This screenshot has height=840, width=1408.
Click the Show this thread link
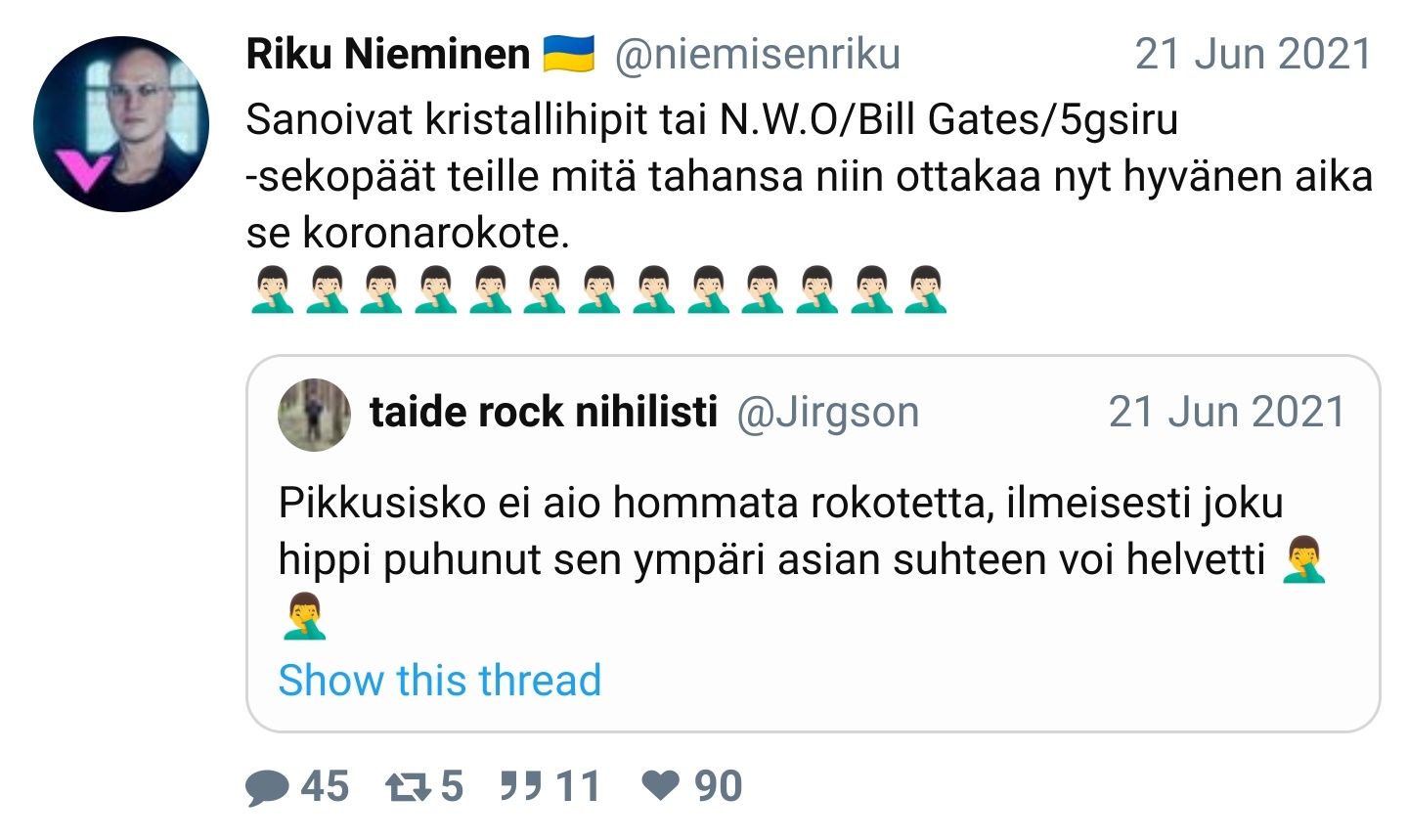click(x=439, y=680)
